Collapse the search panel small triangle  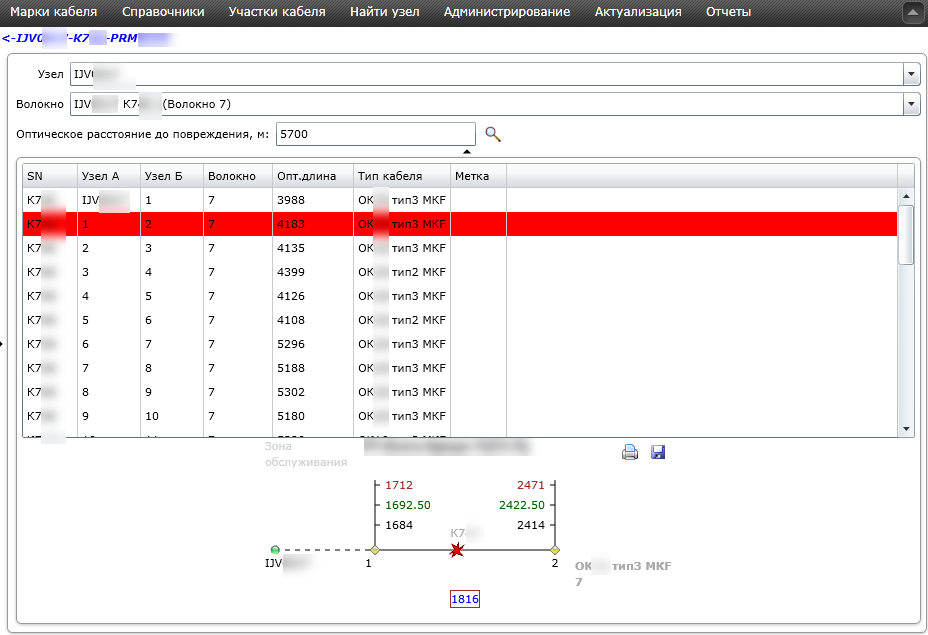467,152
